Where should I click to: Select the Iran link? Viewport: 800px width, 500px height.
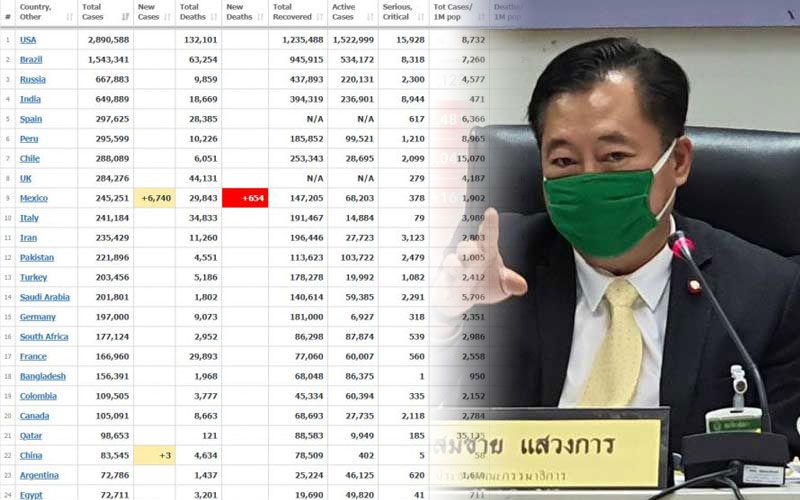point(29,238)
